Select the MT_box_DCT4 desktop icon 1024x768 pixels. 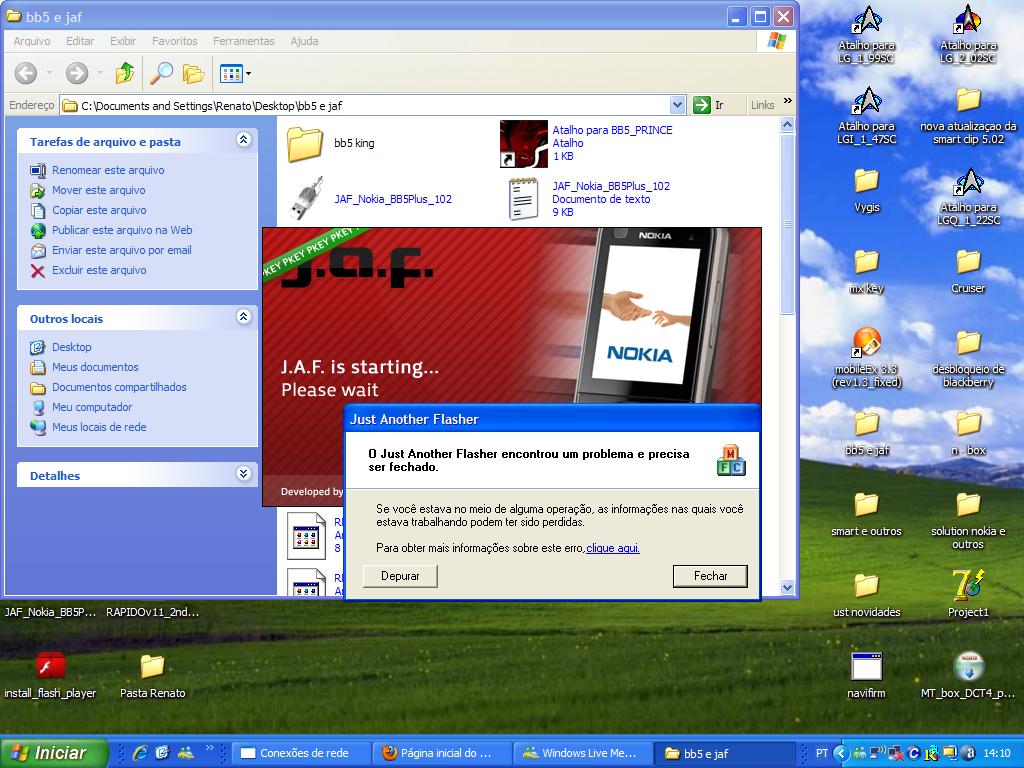coord(968,675)
